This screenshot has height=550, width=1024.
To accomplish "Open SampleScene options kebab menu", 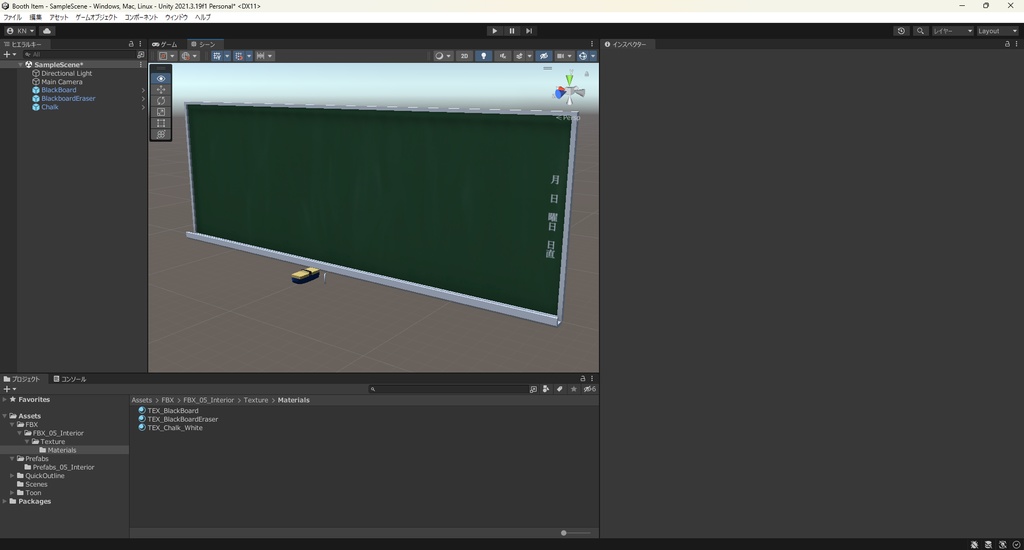I will [x=140, y=65].
